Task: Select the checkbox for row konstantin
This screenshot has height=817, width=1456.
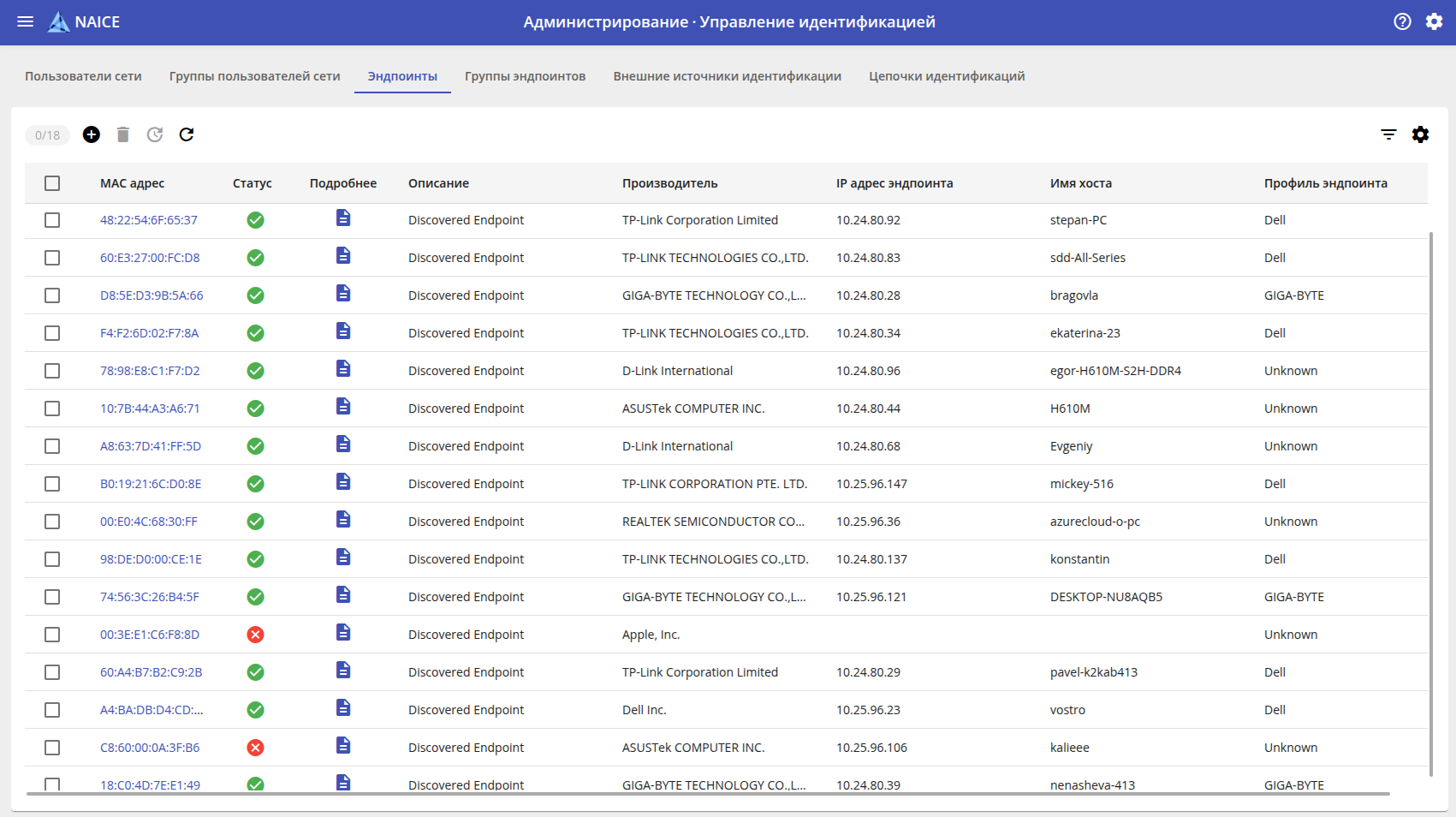Action: [x=52, y=559]
